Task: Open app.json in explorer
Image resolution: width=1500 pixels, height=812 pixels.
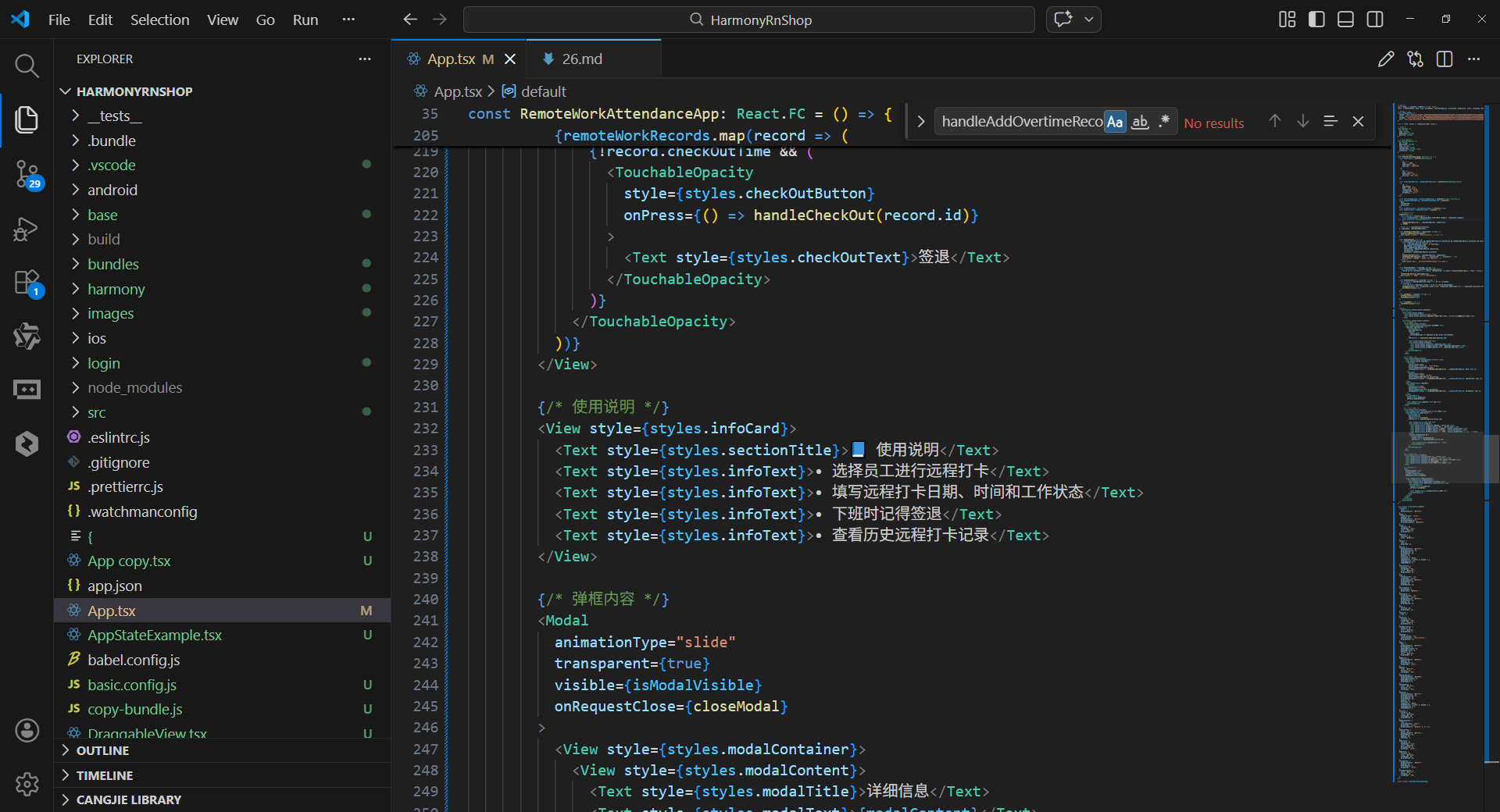Action: pyautogui.click(x=223, y=586)
